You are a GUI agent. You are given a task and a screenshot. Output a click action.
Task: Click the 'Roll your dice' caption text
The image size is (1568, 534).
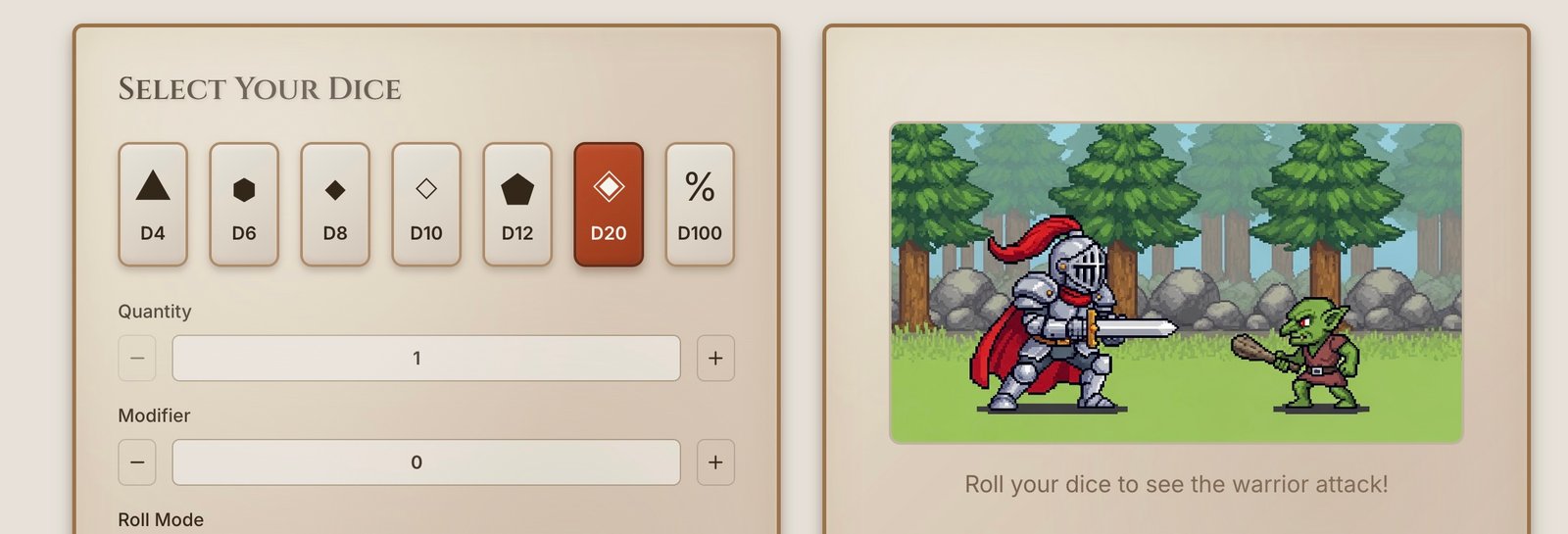click(1176, 484)
